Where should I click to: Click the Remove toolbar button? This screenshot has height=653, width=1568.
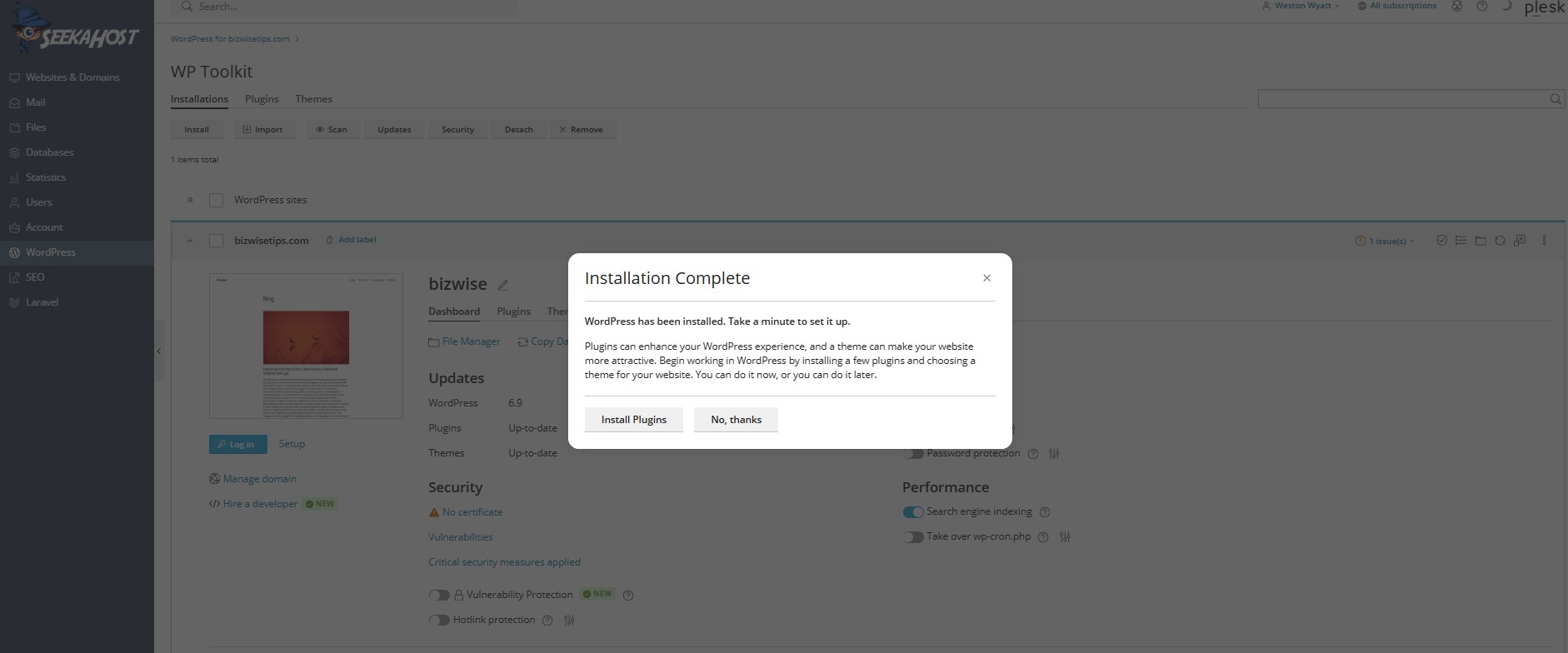(x=582, y=130)
